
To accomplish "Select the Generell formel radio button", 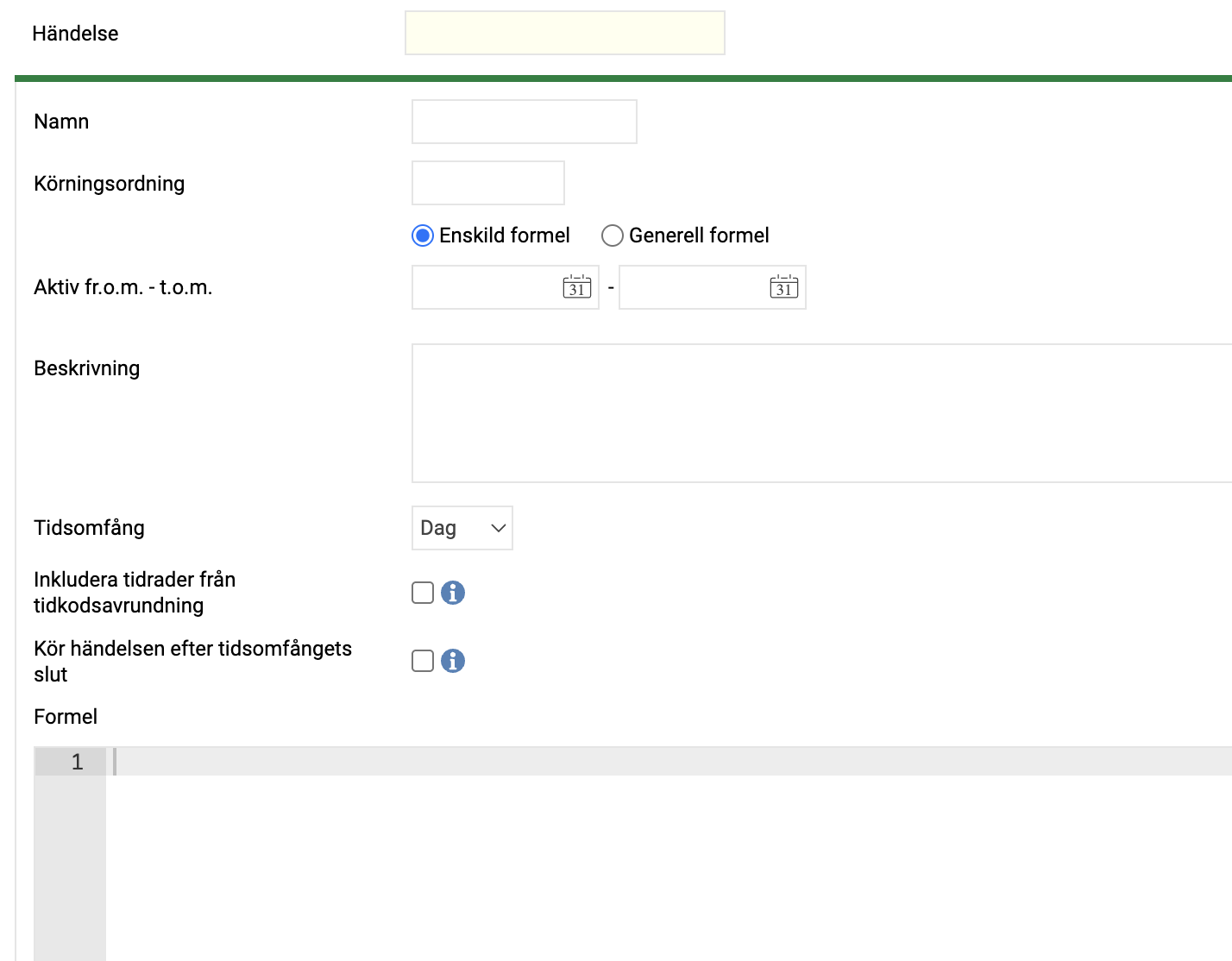I will click(613, 236).
